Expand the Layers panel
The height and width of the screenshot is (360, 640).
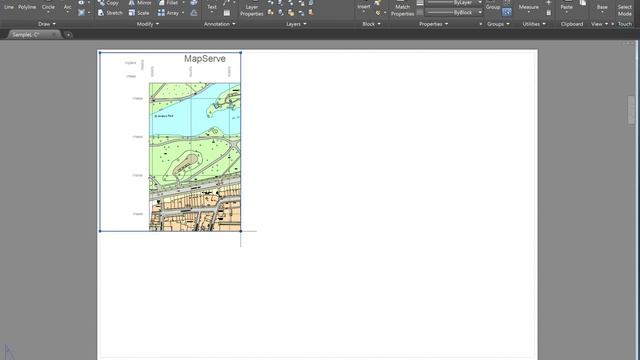tap(296, 24)
